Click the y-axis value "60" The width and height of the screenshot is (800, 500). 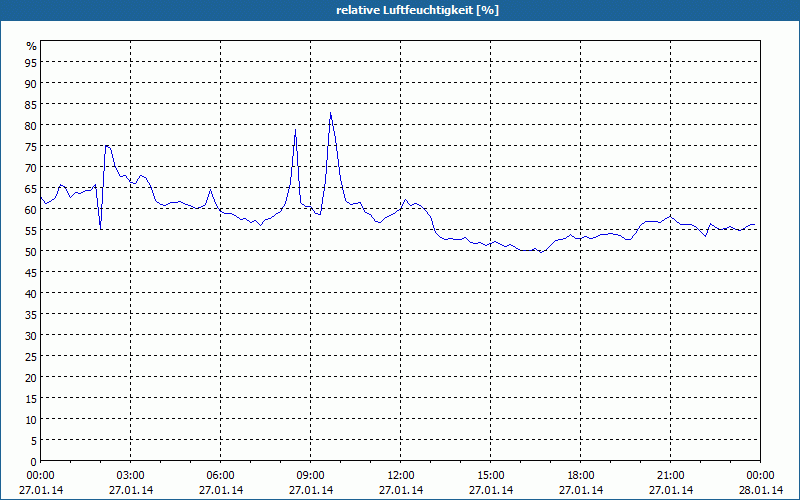click(31, 209)
